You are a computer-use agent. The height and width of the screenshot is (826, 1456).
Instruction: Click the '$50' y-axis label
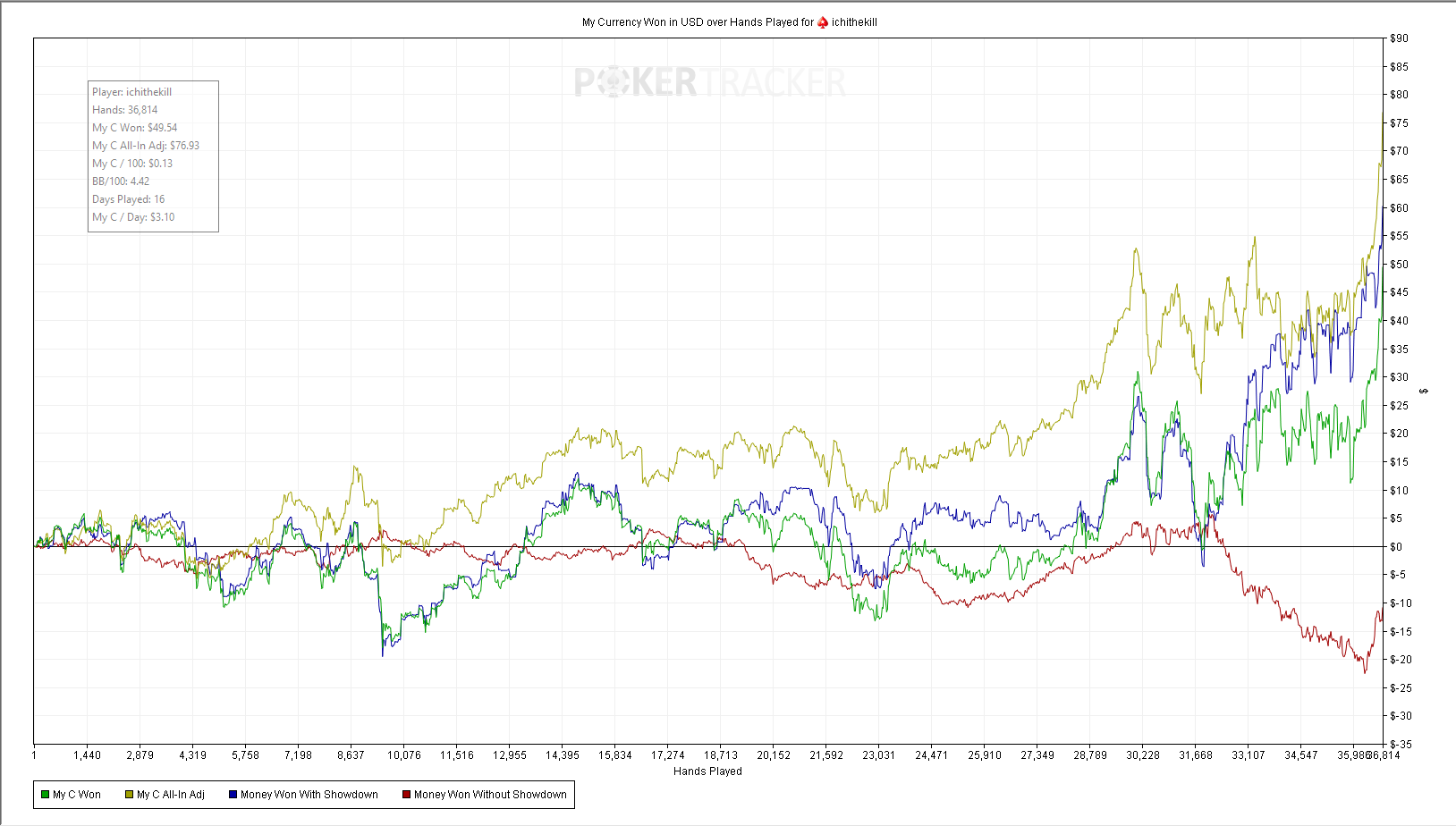tap(1399, 265)
